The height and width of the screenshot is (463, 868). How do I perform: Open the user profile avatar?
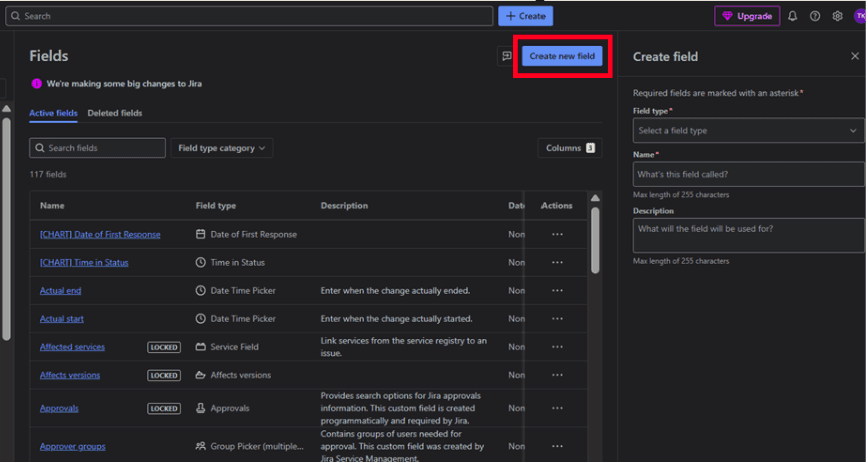859,16
